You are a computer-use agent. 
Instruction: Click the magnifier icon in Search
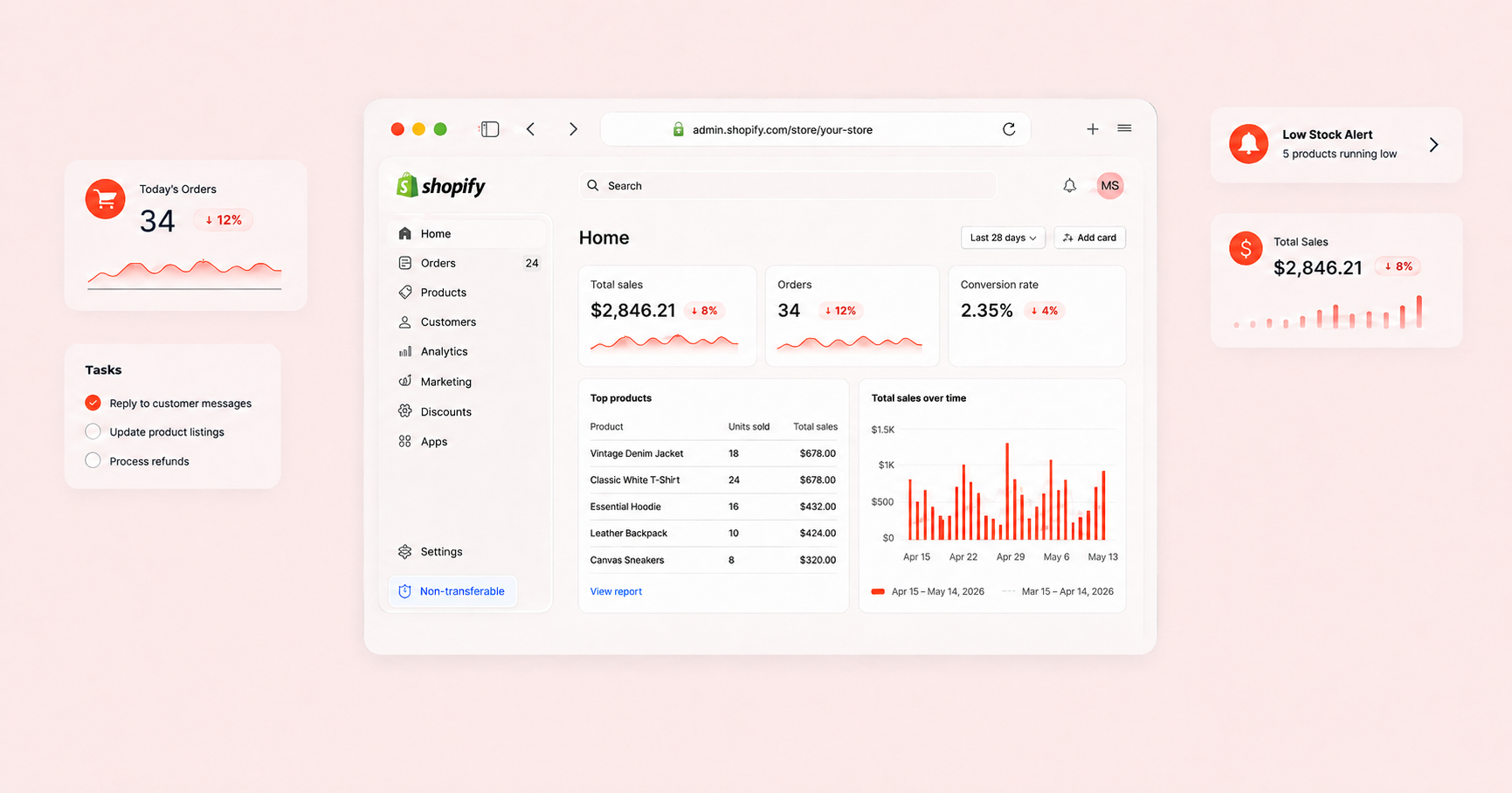[x=593, y=185]
